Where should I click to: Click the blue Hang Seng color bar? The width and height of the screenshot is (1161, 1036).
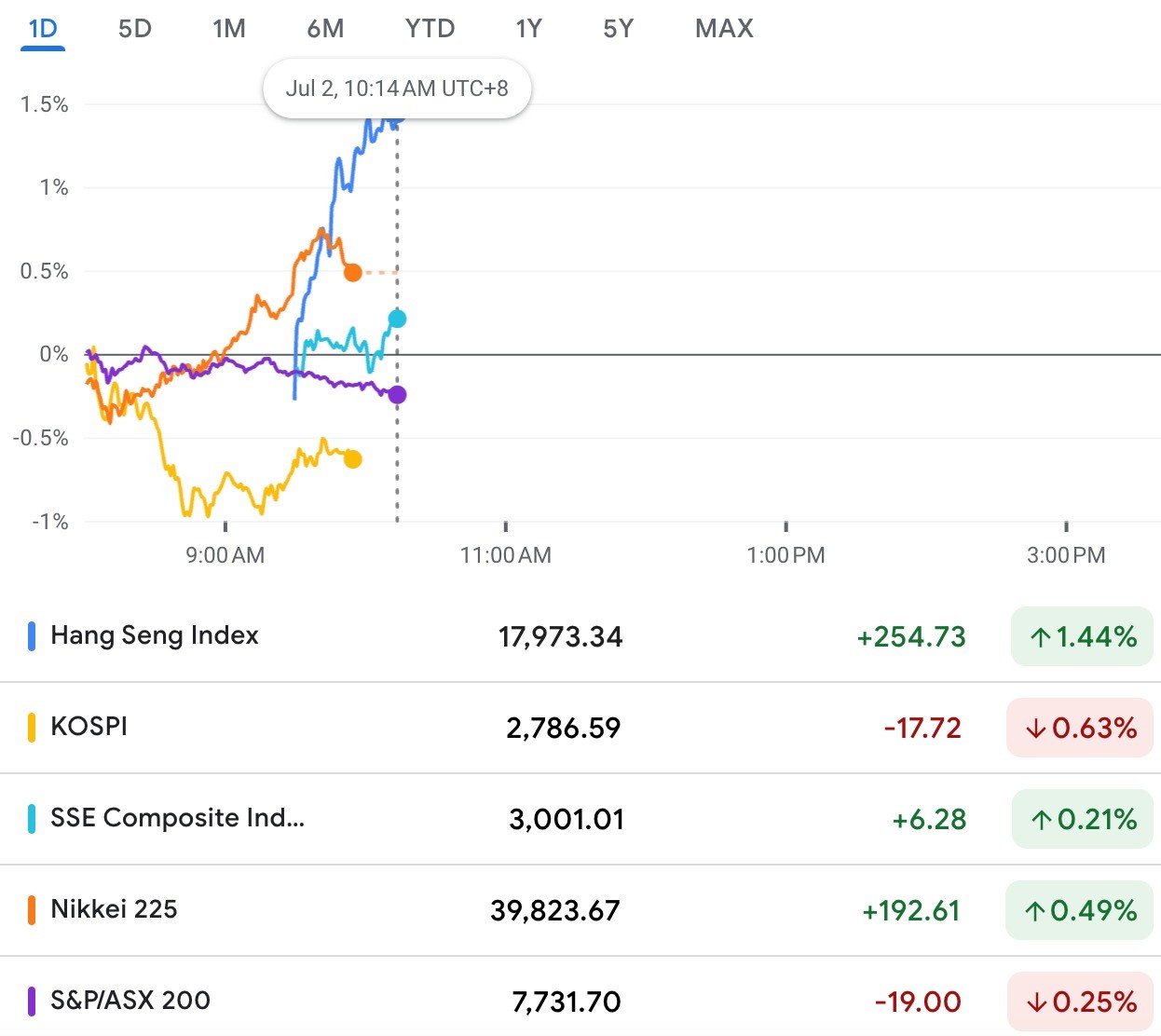coord(32,636)
